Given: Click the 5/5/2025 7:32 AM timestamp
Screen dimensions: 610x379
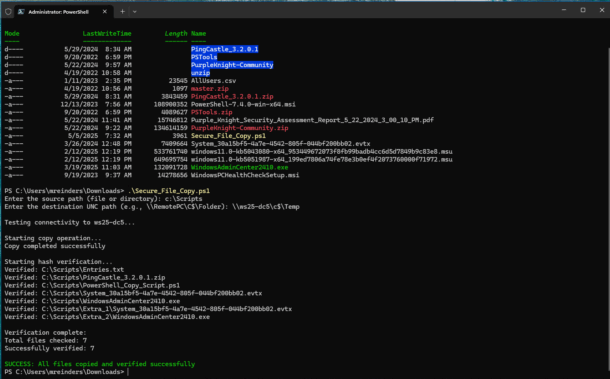Looking at the screenshot, I should (x=100, y=136).
